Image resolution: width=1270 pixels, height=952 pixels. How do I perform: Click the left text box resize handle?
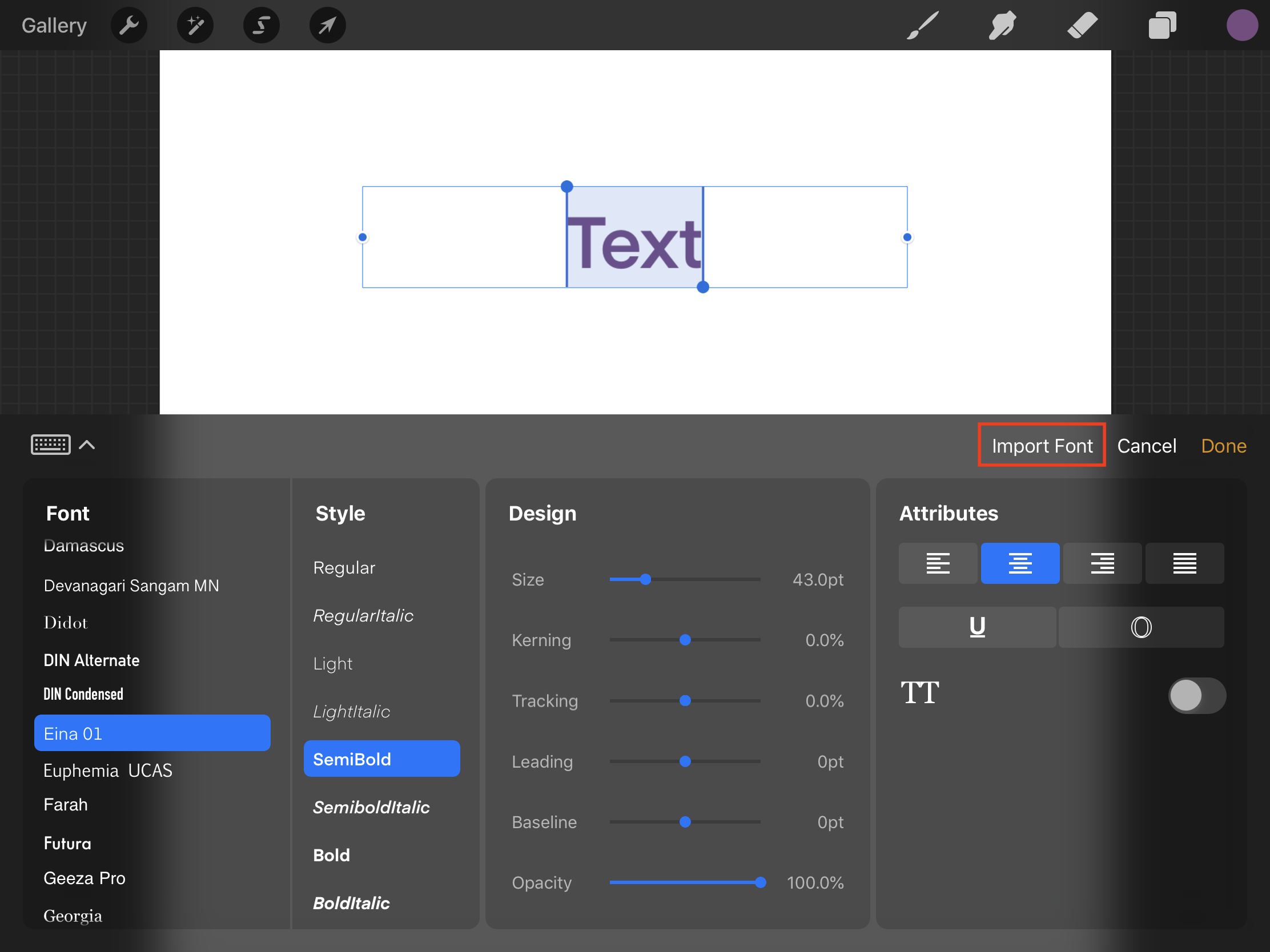point(362,237)
